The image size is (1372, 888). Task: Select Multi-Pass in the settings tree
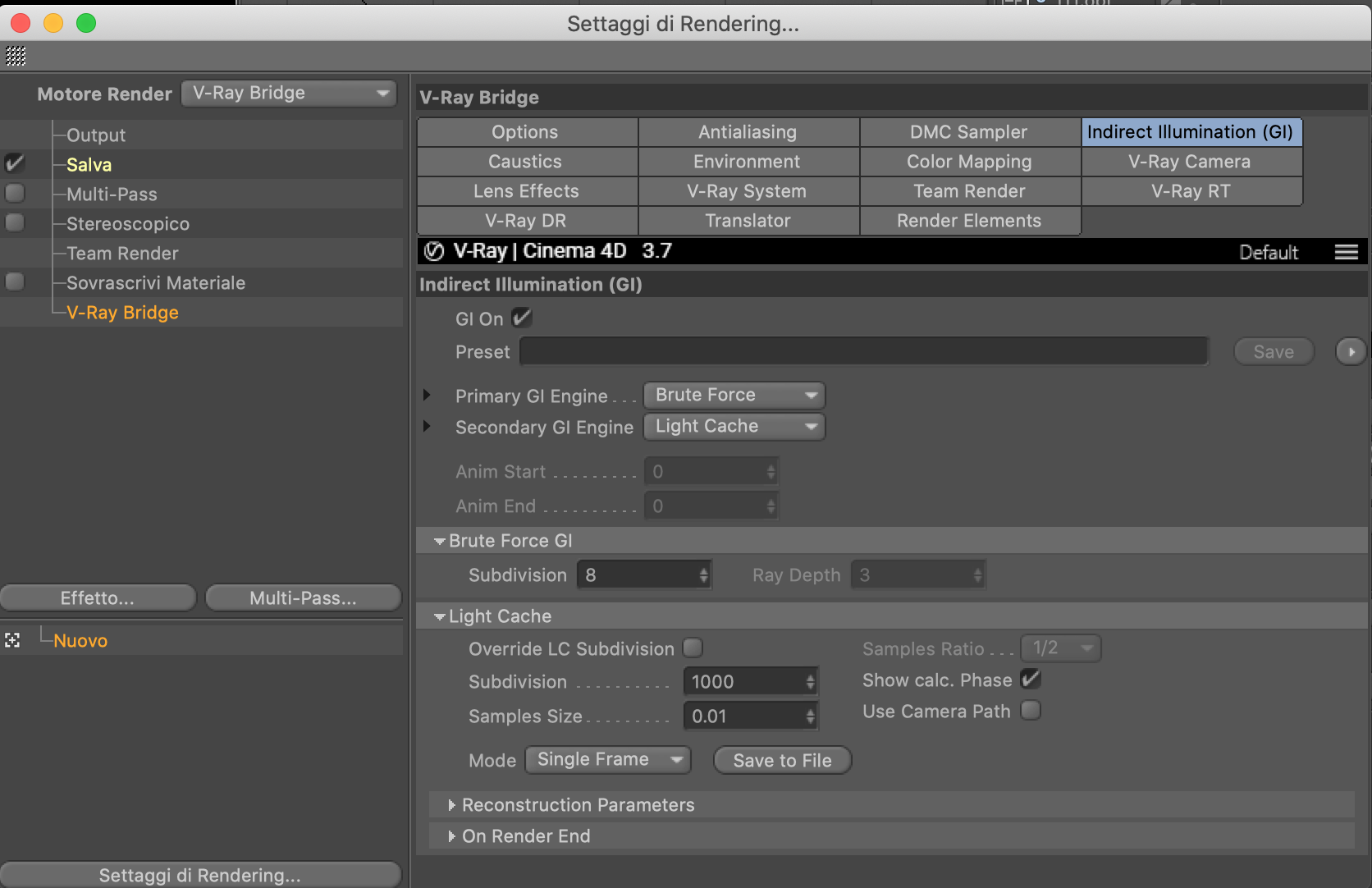[112, 195]
